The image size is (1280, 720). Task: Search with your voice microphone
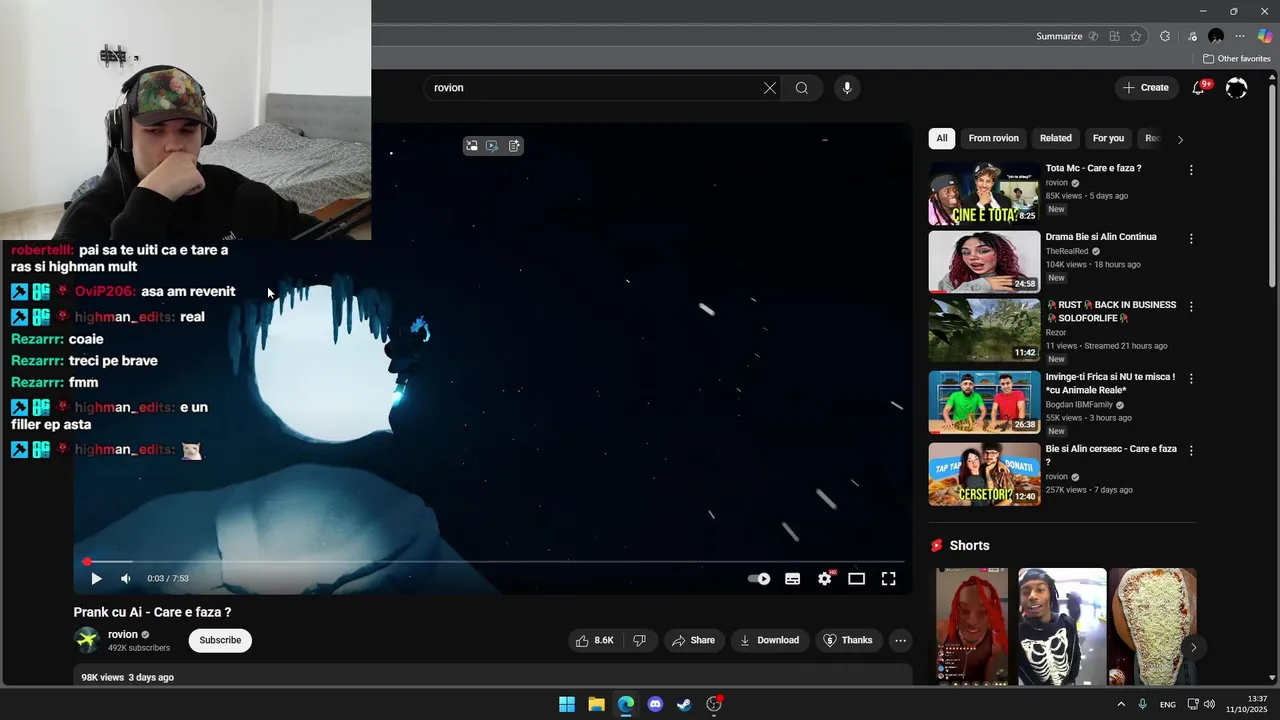847,88
